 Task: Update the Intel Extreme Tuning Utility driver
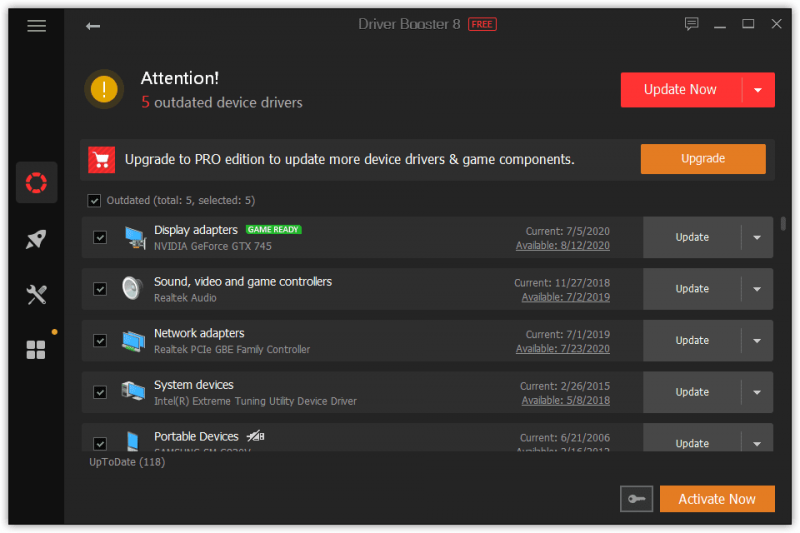pos(692,392)
